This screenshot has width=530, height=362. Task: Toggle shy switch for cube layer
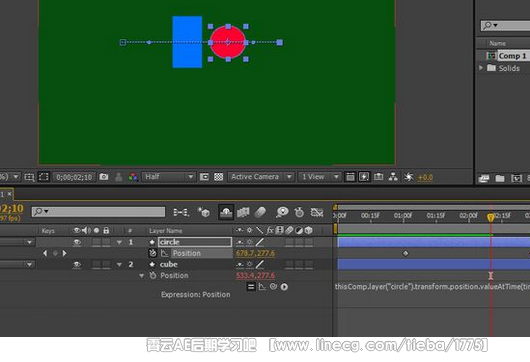click(x=240, y=264)
